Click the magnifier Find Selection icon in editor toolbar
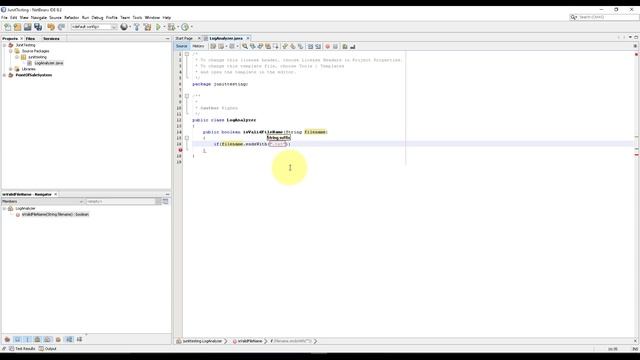The image size is (640, 360). point(245,47)
